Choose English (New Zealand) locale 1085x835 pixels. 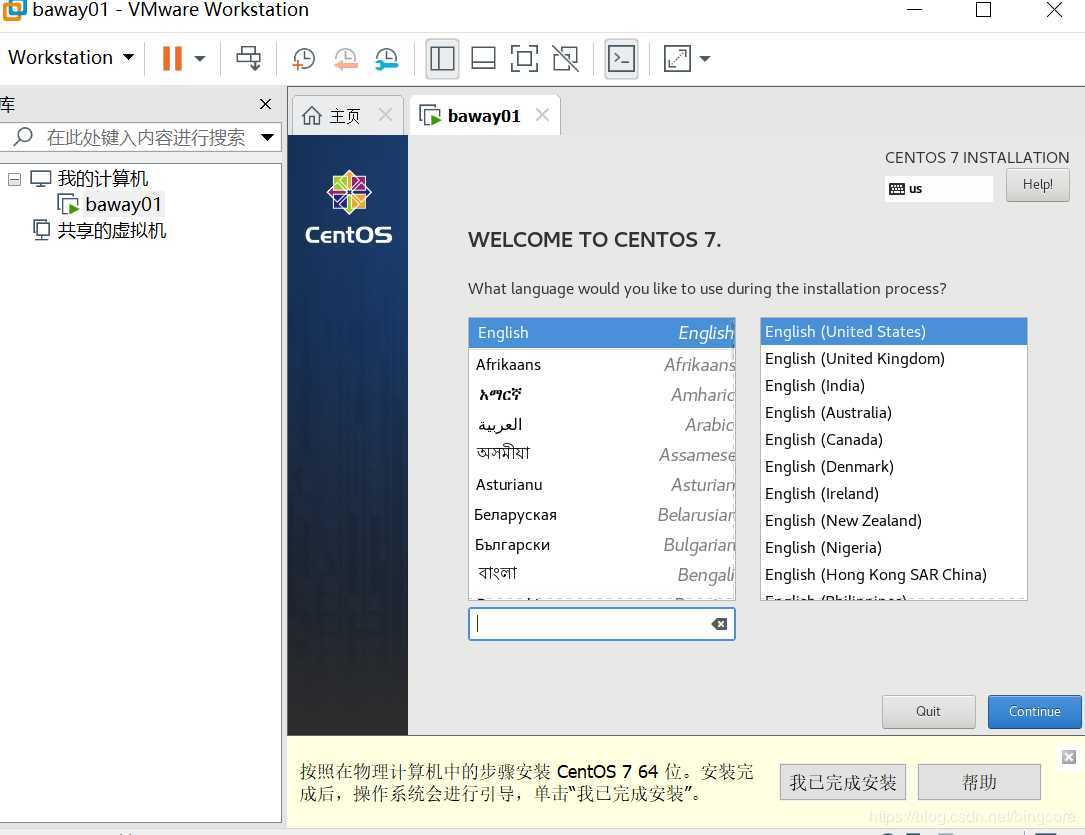(x=893, y=520)
